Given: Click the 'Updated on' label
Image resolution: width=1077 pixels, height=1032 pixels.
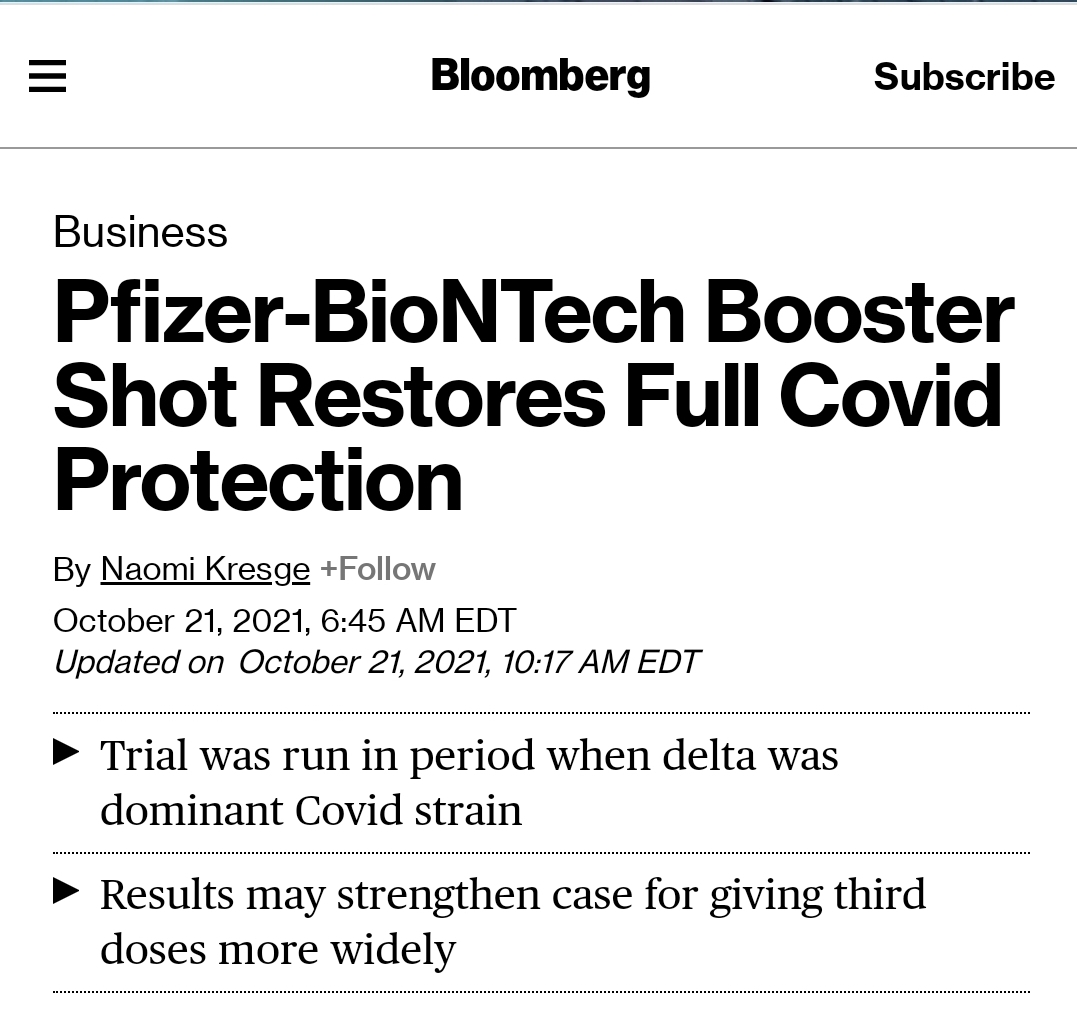Looking at the screenshot, I should point(138,662).
